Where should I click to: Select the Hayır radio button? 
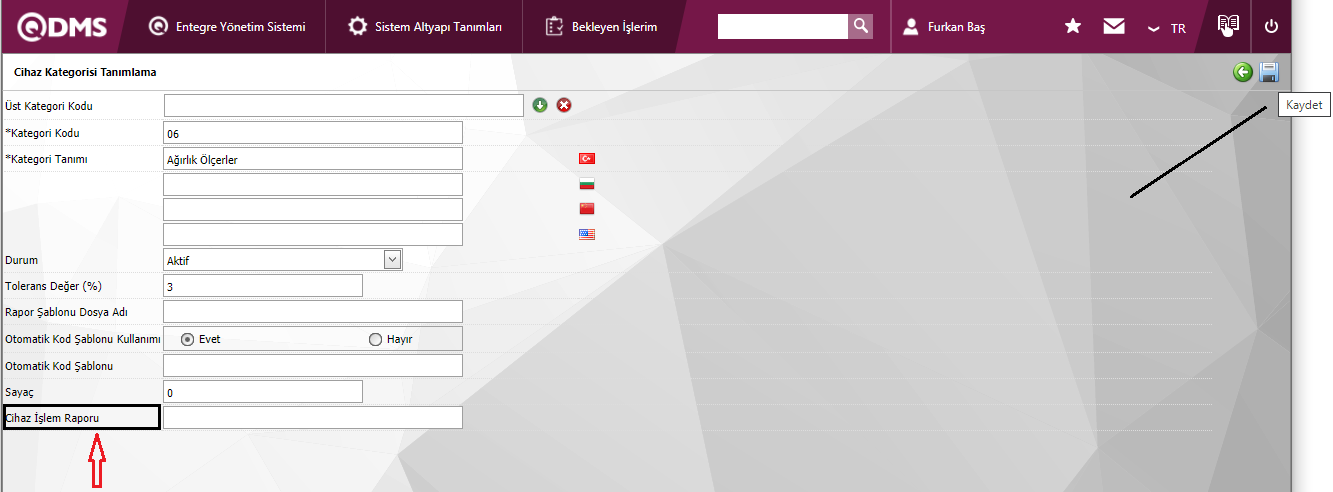point(376,339)
